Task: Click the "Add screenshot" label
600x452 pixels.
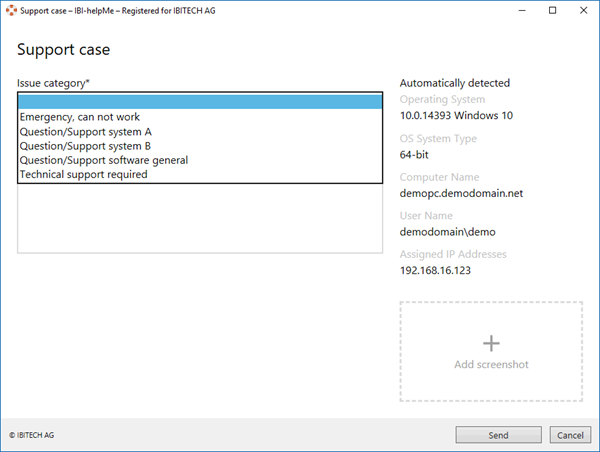Action: point(491,364)
